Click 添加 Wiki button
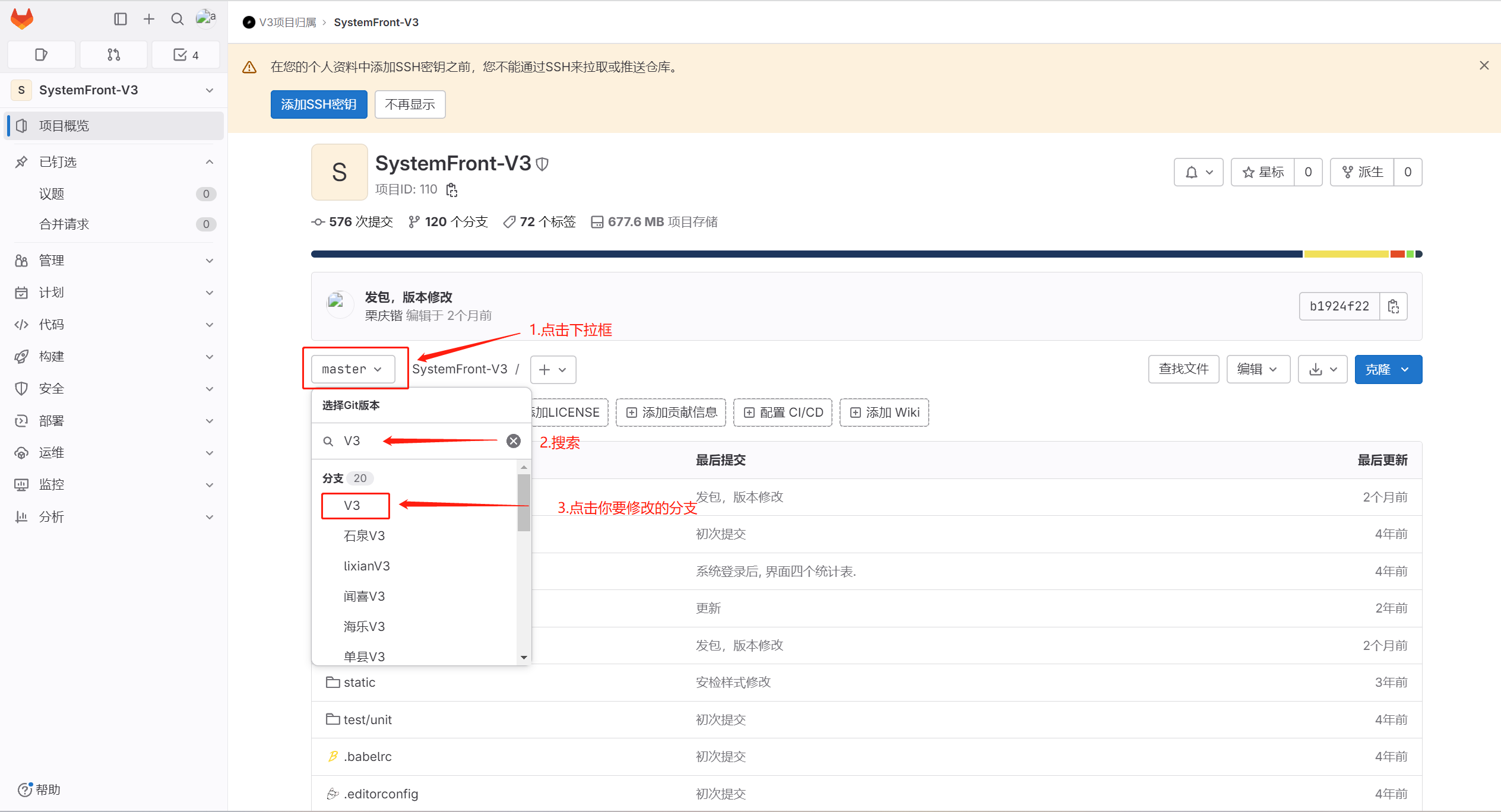The height and width of the screenshot is (812, 1501). pyautogui.click(x=884, y=413)
